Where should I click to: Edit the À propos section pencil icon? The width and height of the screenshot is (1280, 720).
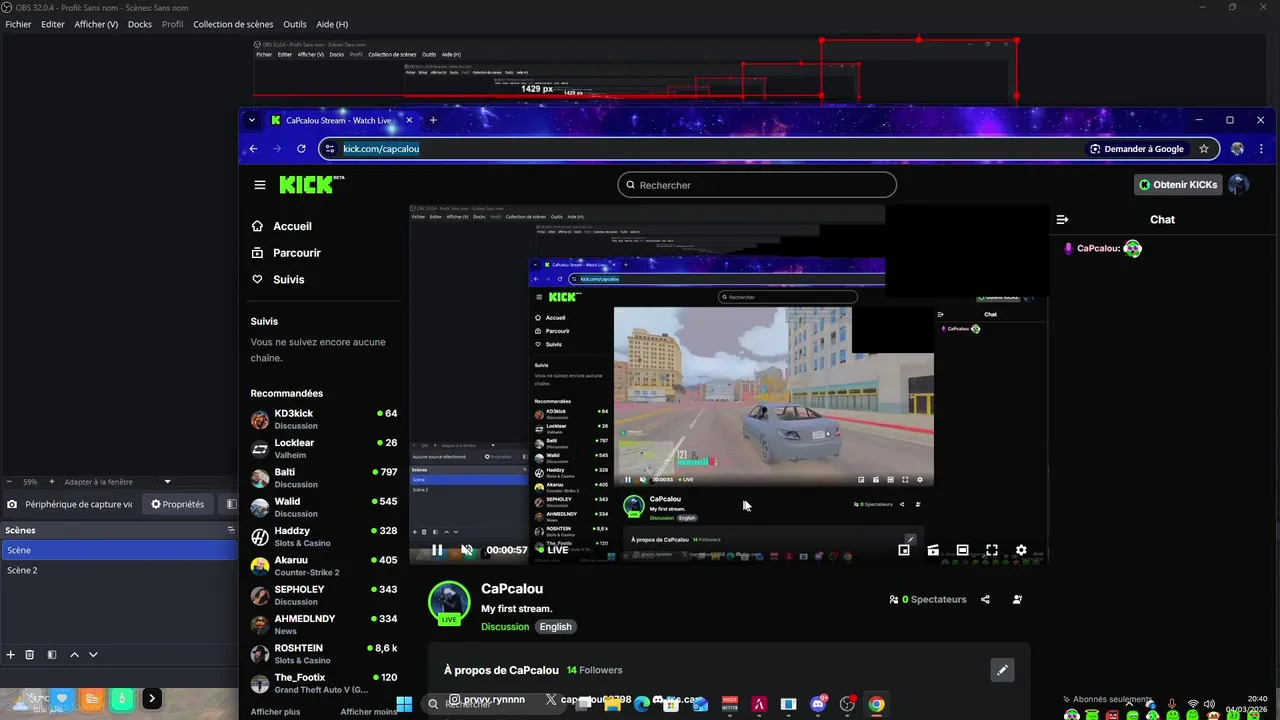tap(1002, 670)
